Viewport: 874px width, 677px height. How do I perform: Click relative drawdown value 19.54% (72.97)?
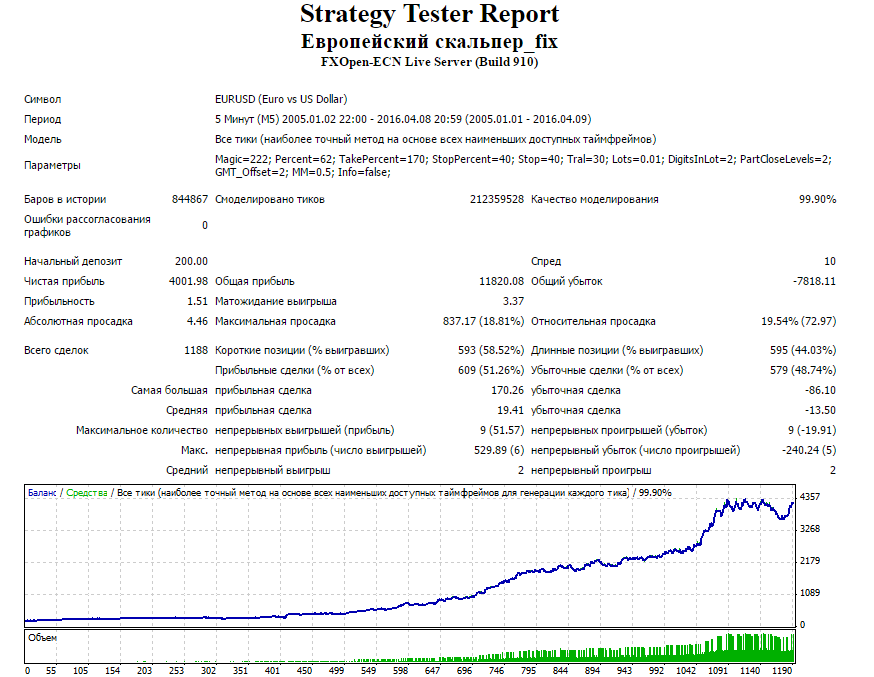tap(799, 322)
